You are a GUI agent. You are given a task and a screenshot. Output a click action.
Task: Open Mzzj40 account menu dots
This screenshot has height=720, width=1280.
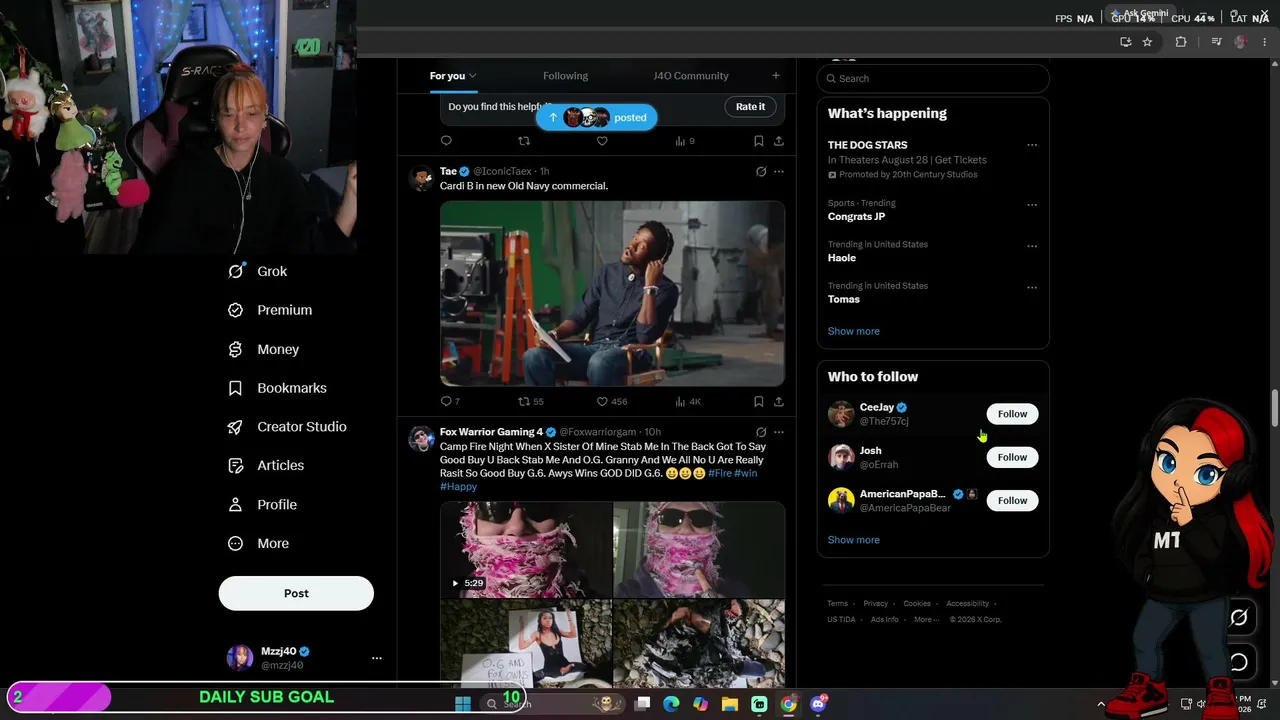[x=377, y=658]
